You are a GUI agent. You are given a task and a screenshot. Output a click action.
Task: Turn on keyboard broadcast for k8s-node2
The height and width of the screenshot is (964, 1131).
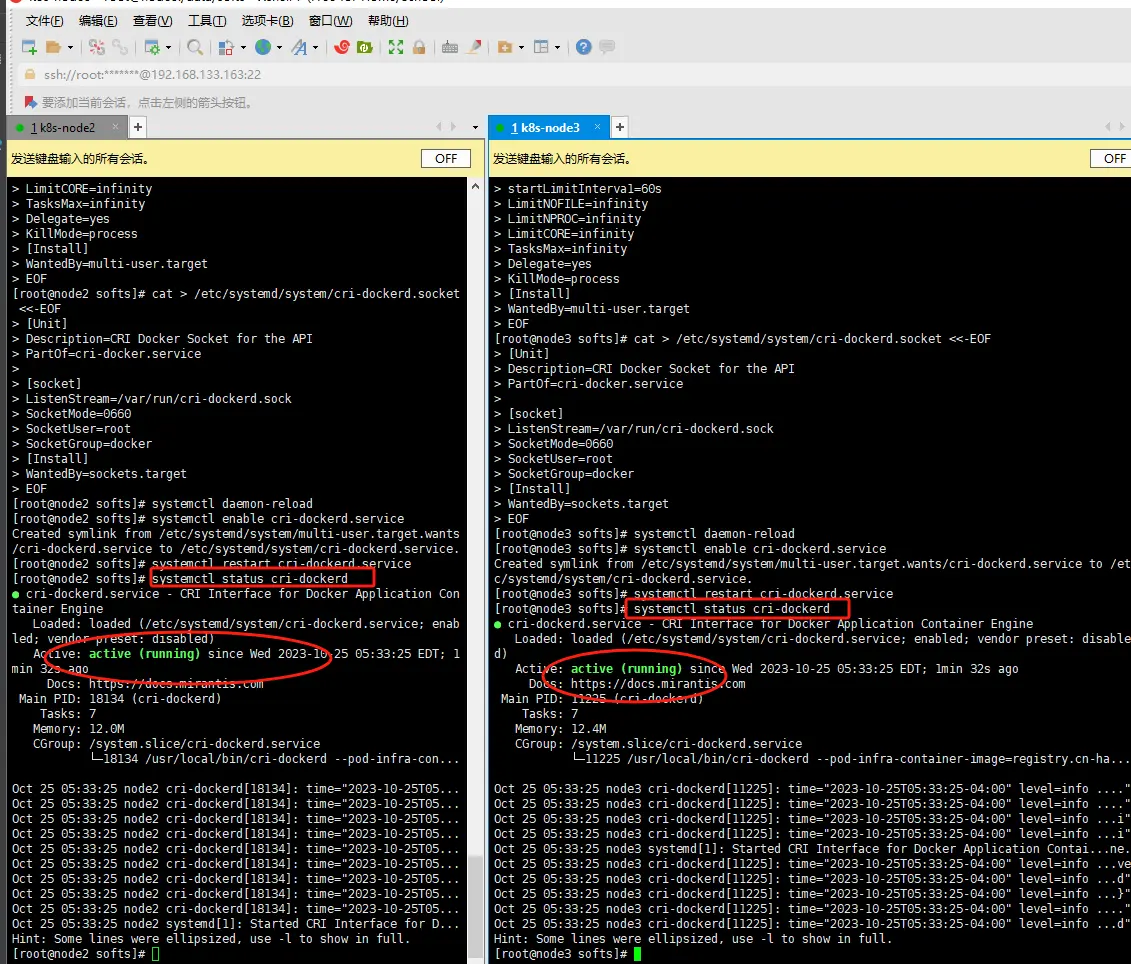point(445,158)
